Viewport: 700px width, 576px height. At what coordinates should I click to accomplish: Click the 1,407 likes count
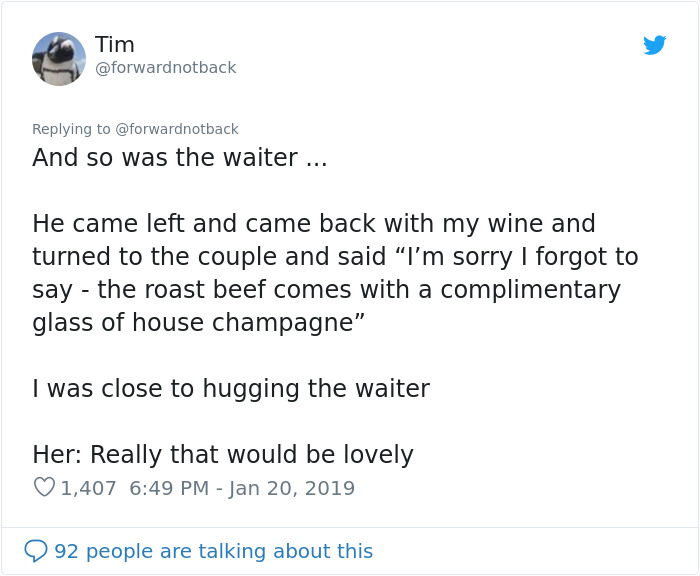[89, 488]
